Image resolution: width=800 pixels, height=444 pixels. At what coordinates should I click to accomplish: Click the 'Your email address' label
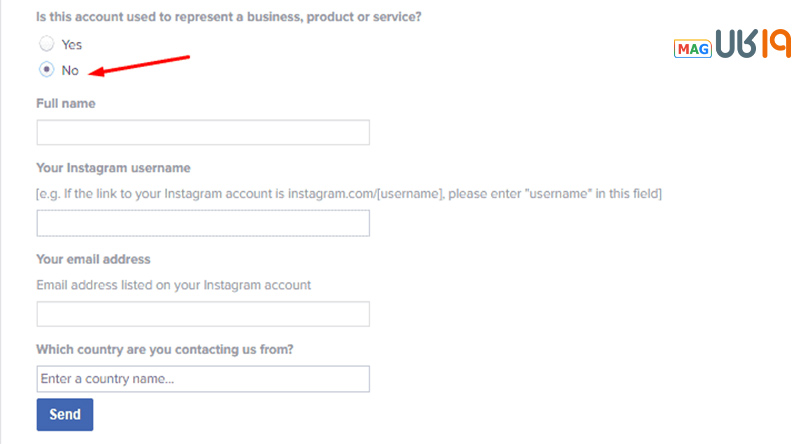(93, 259)
